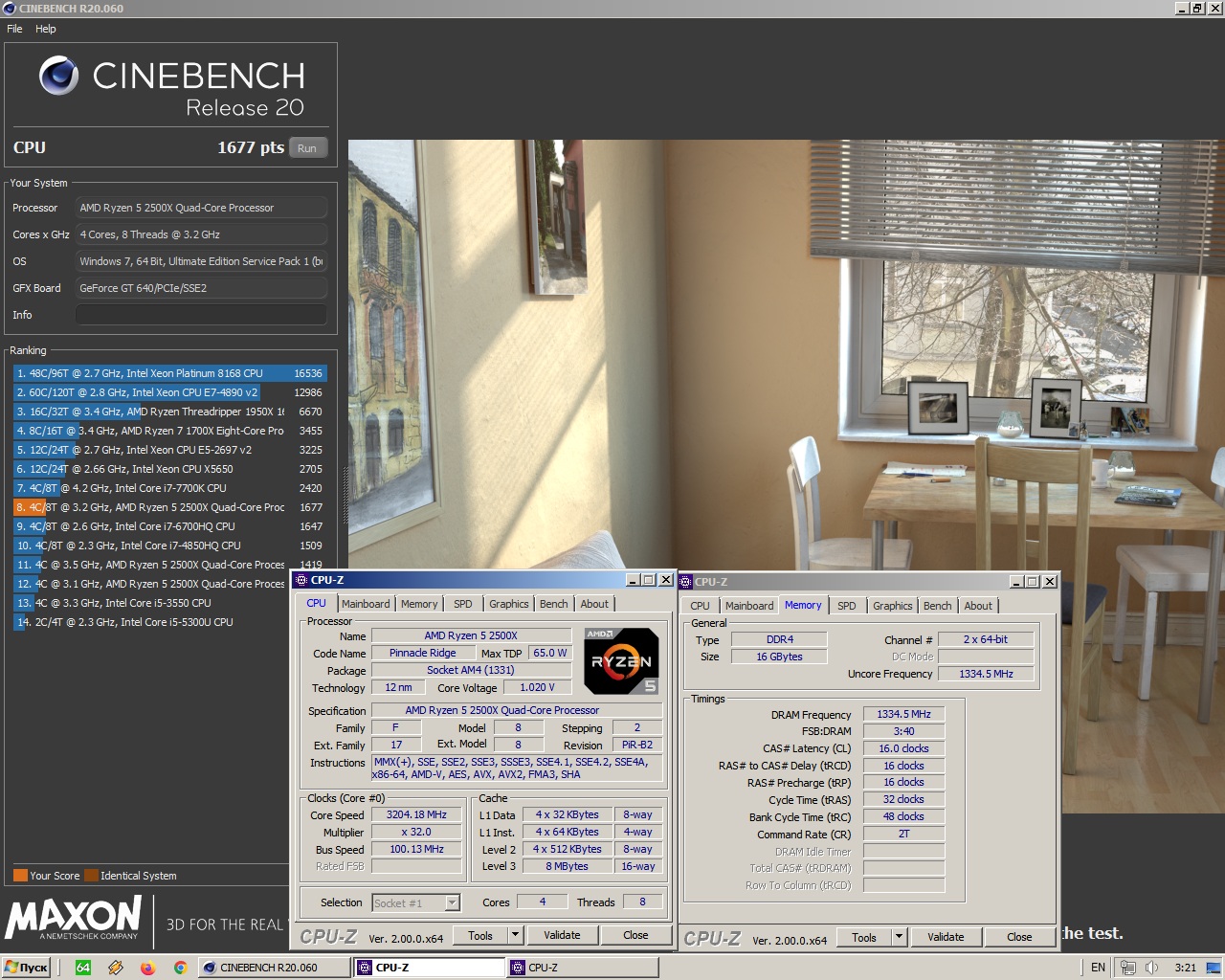Click Validate in CPU-Z timings window
The image size is (1225, 980).
[946, 937]
